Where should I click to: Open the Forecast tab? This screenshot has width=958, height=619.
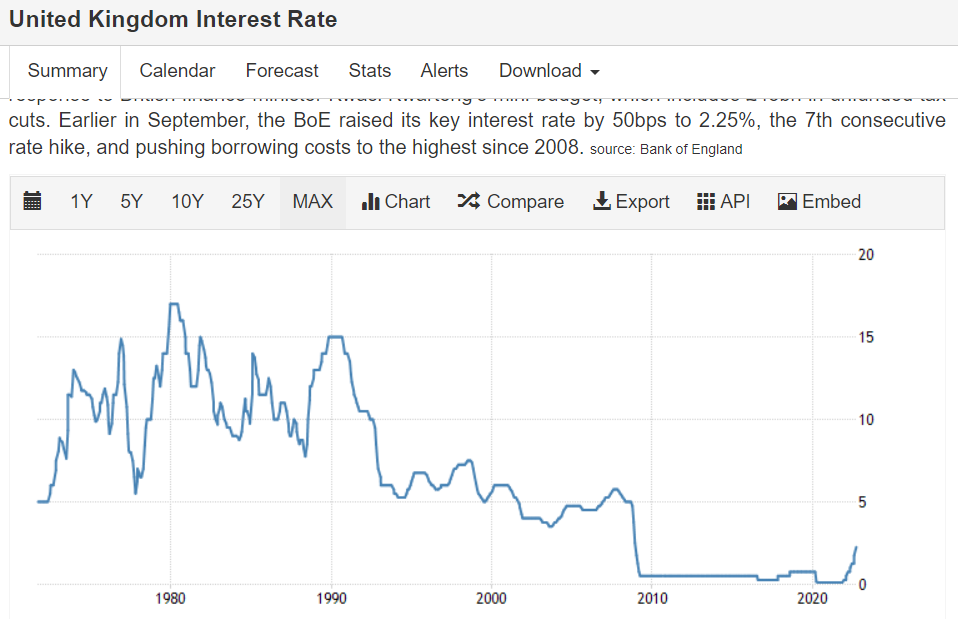pos(282,71)
